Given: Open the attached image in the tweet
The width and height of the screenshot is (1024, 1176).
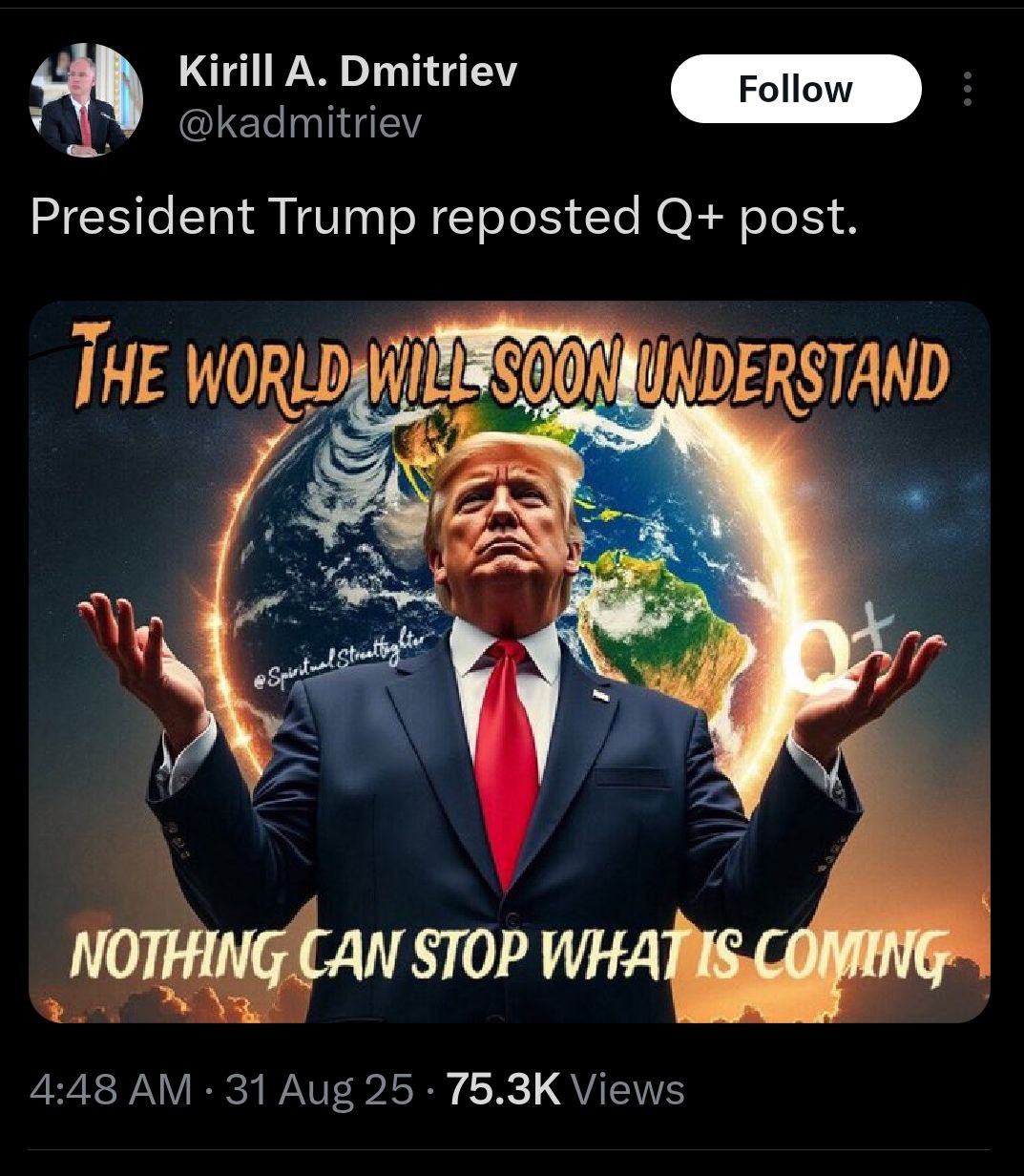Looking at the screenshot, I should tap(510, 661).
